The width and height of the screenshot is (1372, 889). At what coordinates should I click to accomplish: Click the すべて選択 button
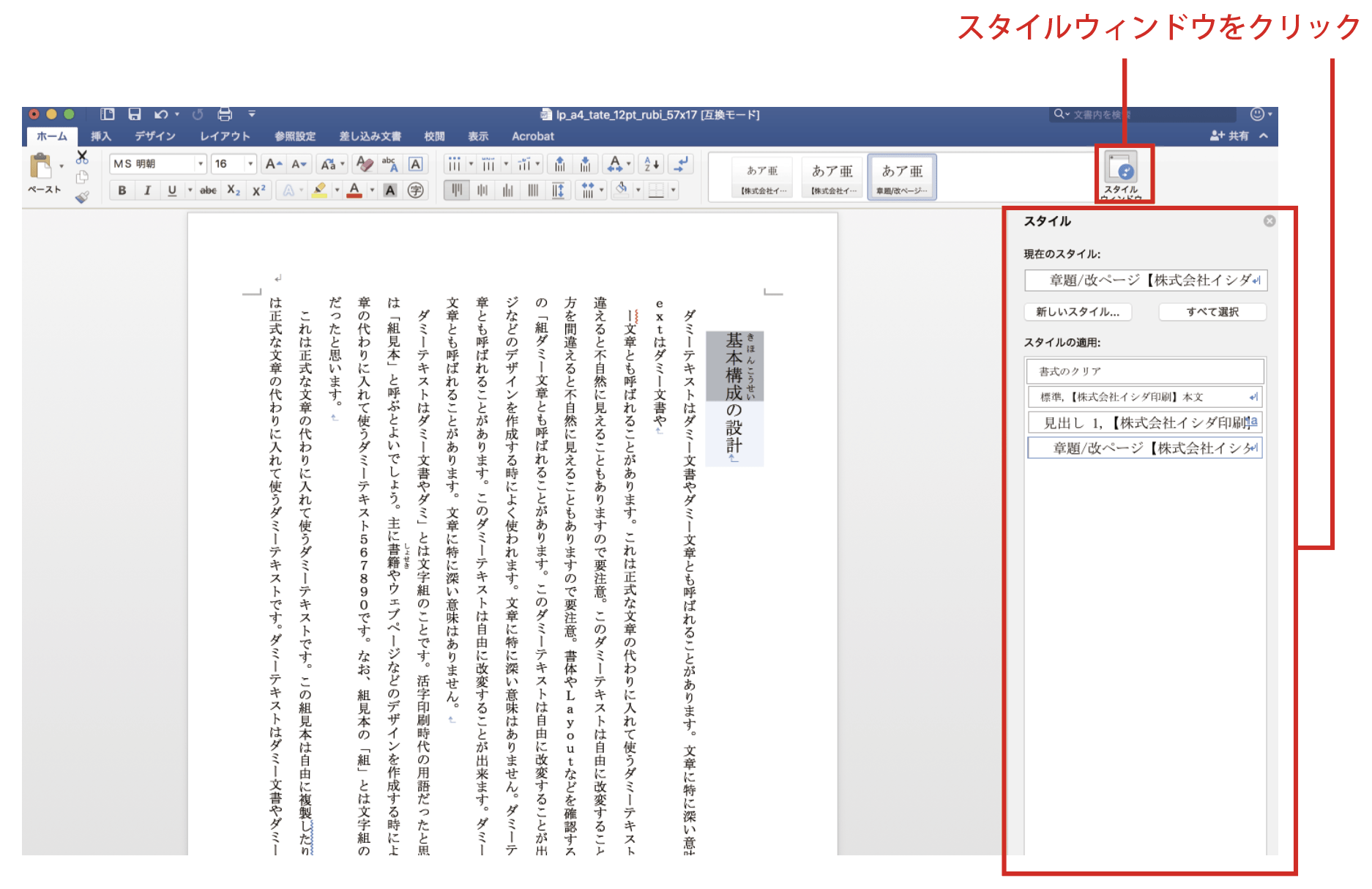tap(1212, 312)
